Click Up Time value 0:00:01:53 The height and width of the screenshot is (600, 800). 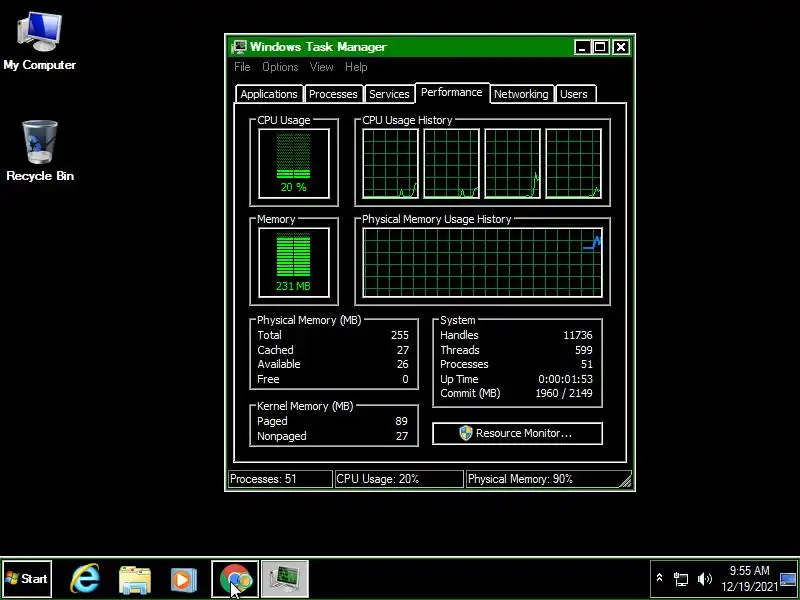point(565,379)
